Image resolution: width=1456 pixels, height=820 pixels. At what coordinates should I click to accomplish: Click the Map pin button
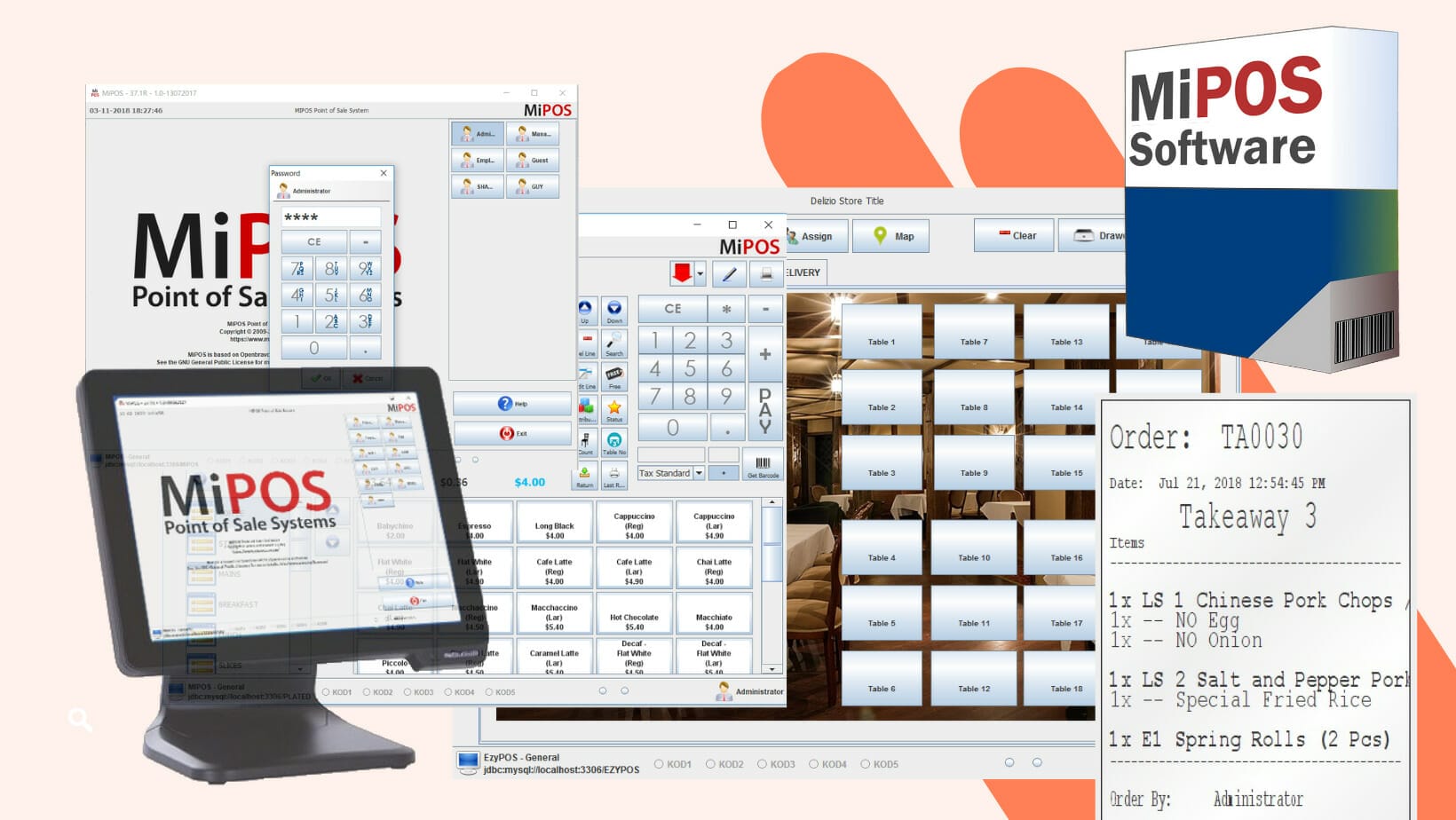pyautogui.click(x=890, y=236)
